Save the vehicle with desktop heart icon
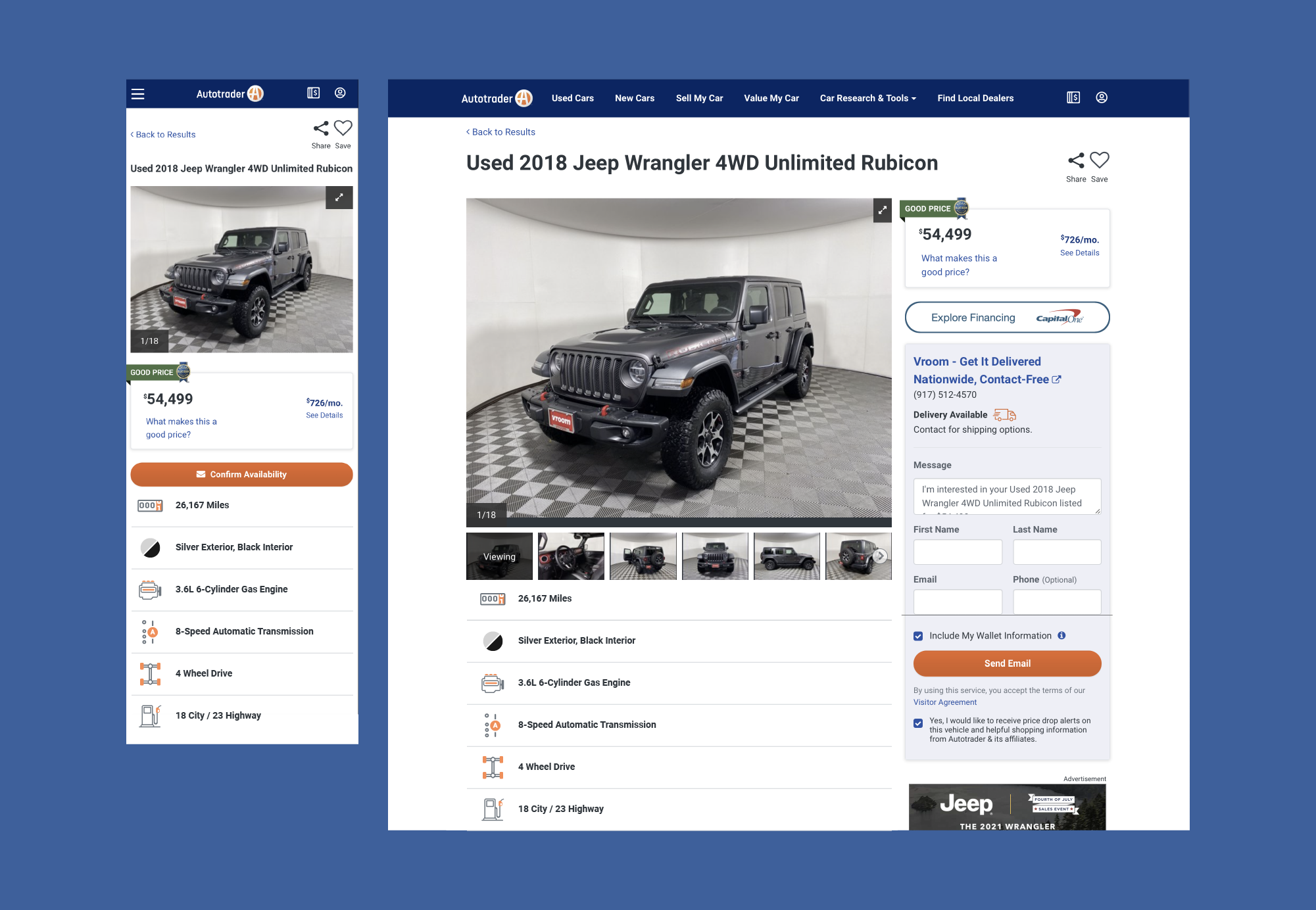 [1100, 160]
